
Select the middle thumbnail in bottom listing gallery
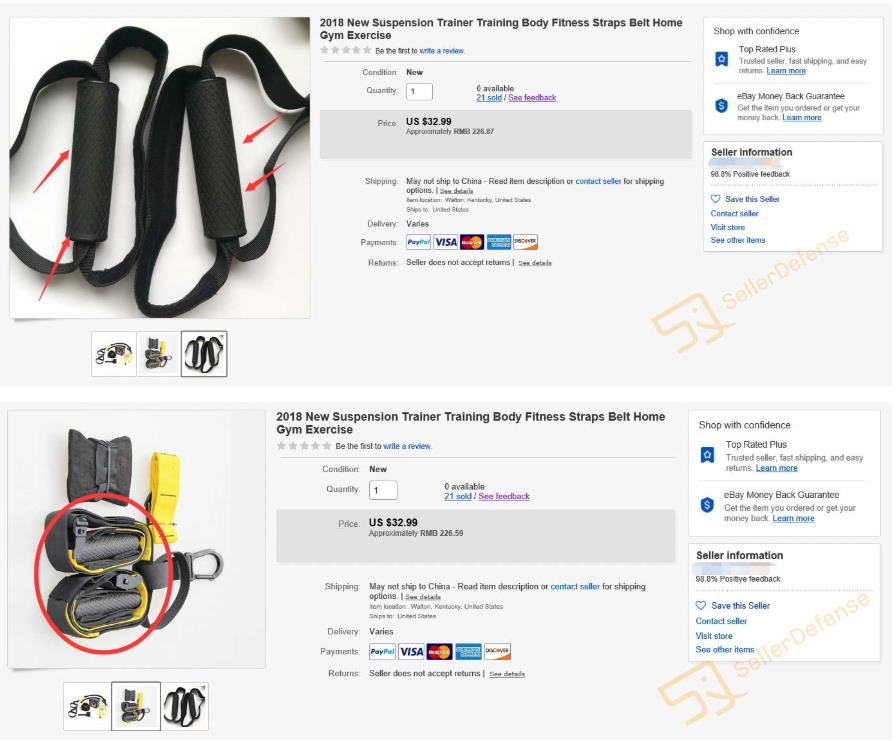(x=136, y=706)
